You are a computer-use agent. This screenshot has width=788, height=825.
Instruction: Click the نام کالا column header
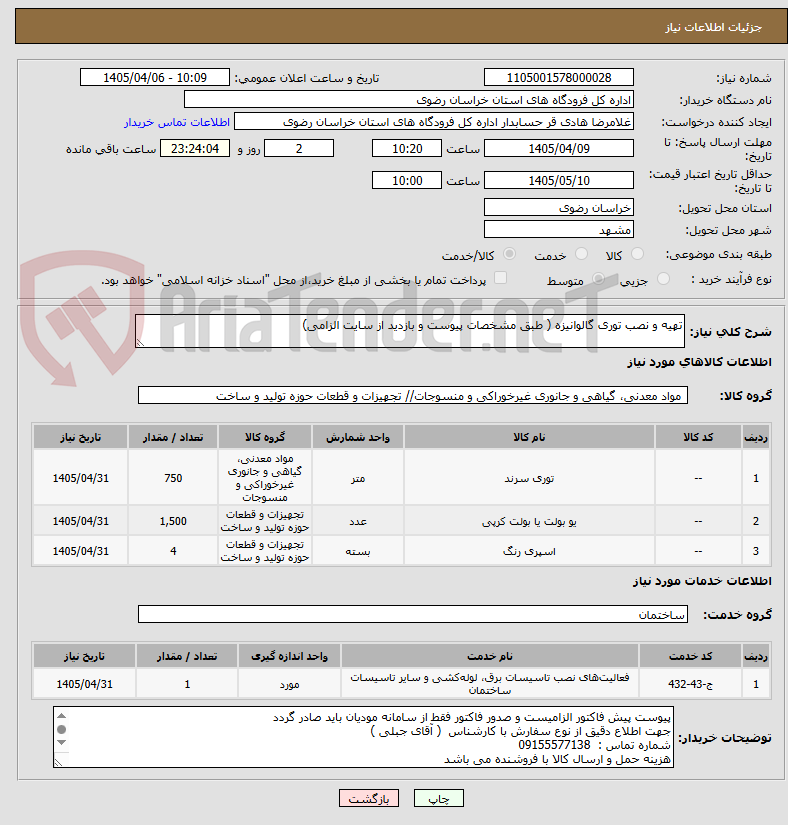pyautogui.click(x=529, y=437)
